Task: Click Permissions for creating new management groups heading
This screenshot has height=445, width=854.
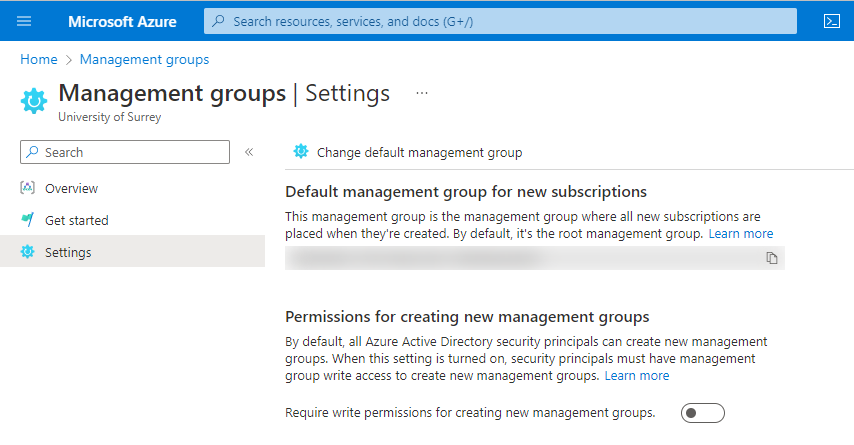Action: pos(467,317)
